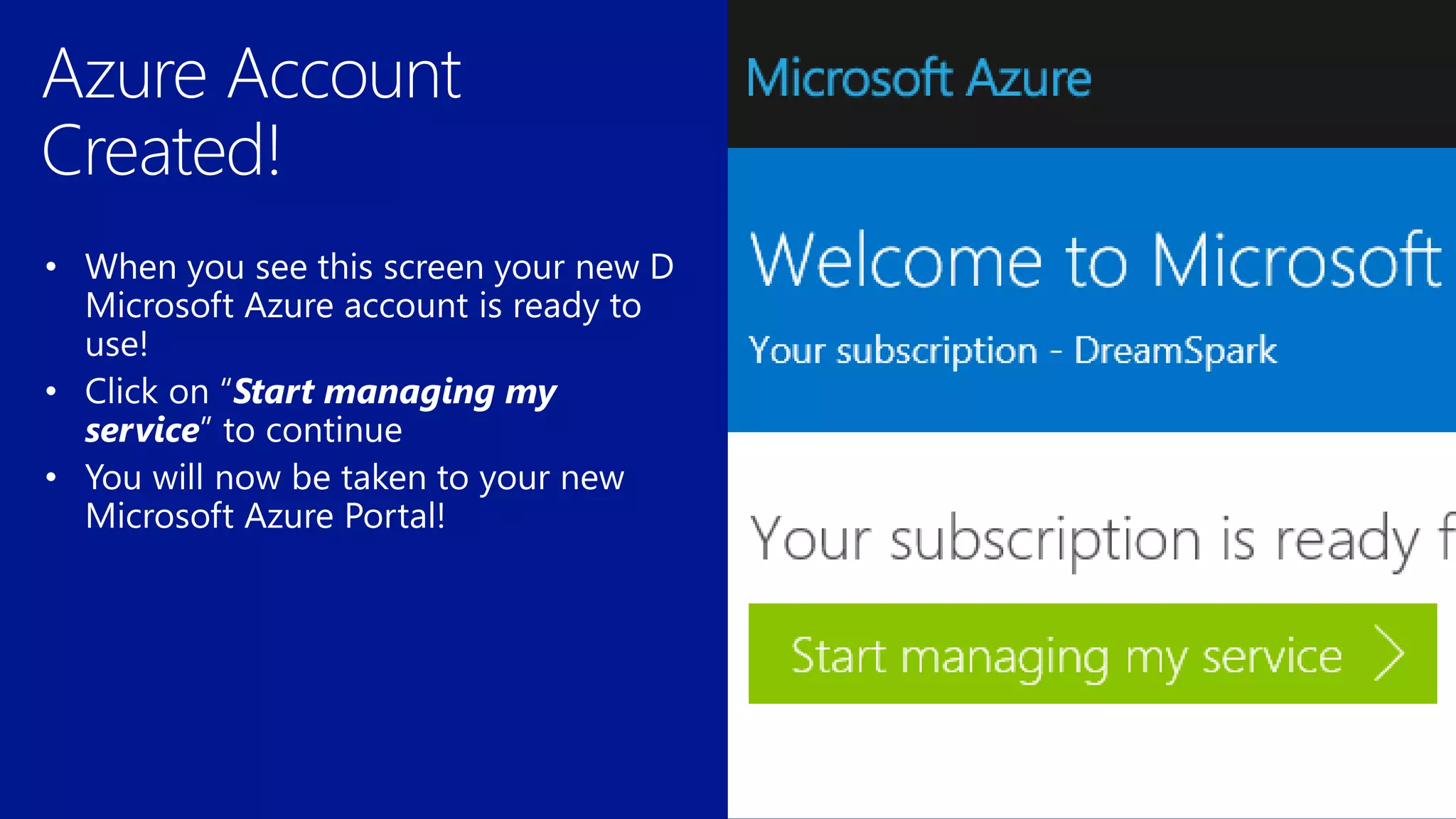This screenshot has width=1456, height=819.
Task: Click the Microsoft Azure logo text
Action: [919, 78]
